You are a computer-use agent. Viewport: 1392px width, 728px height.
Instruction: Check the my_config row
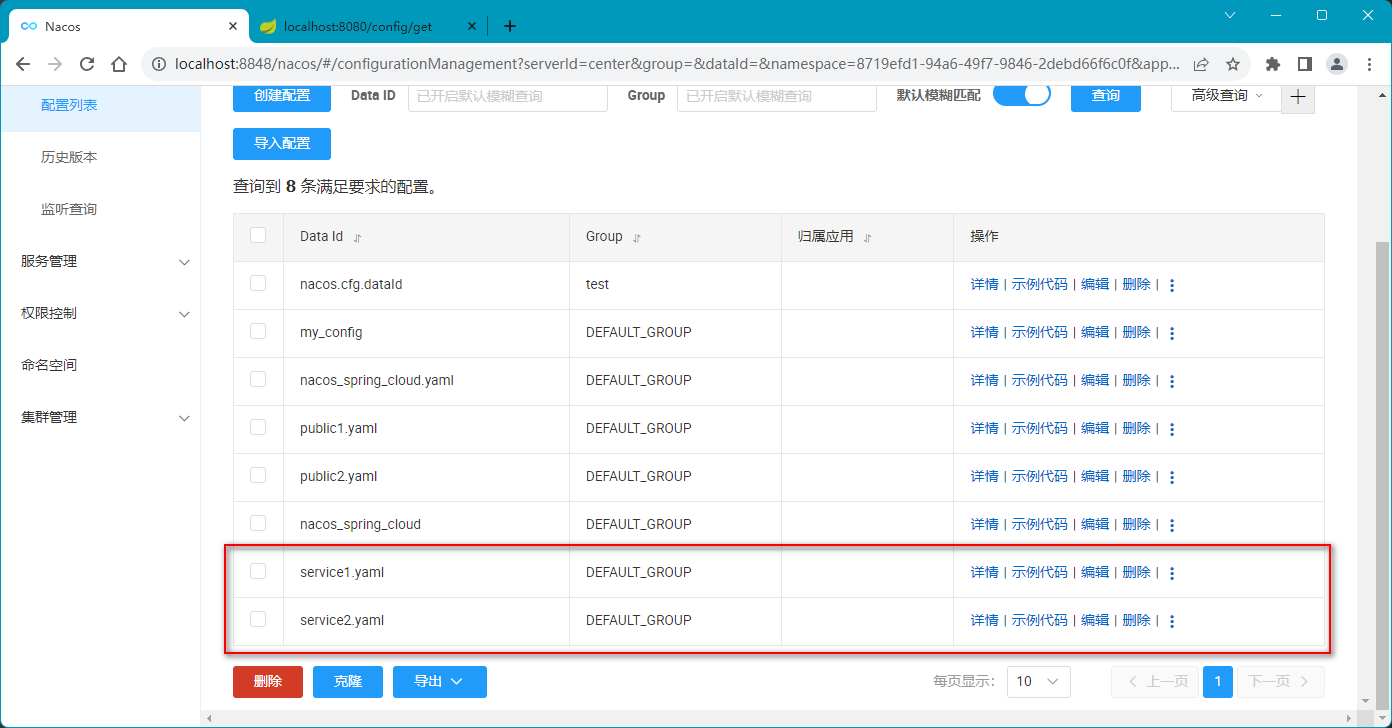pos(258,331)
